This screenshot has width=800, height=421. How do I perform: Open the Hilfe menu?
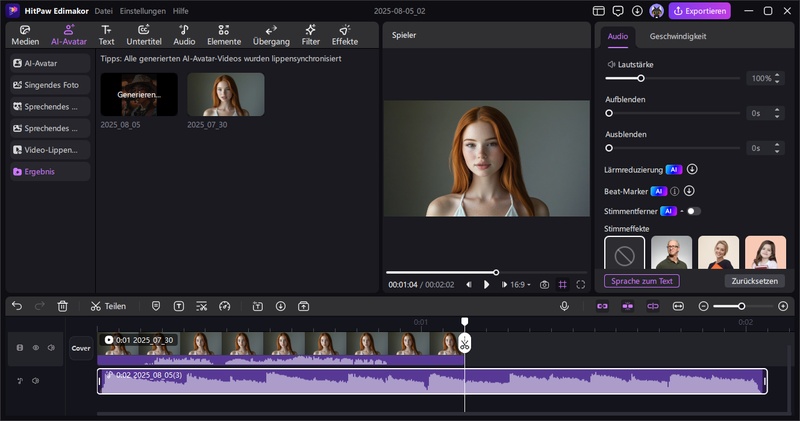[181, 11]
